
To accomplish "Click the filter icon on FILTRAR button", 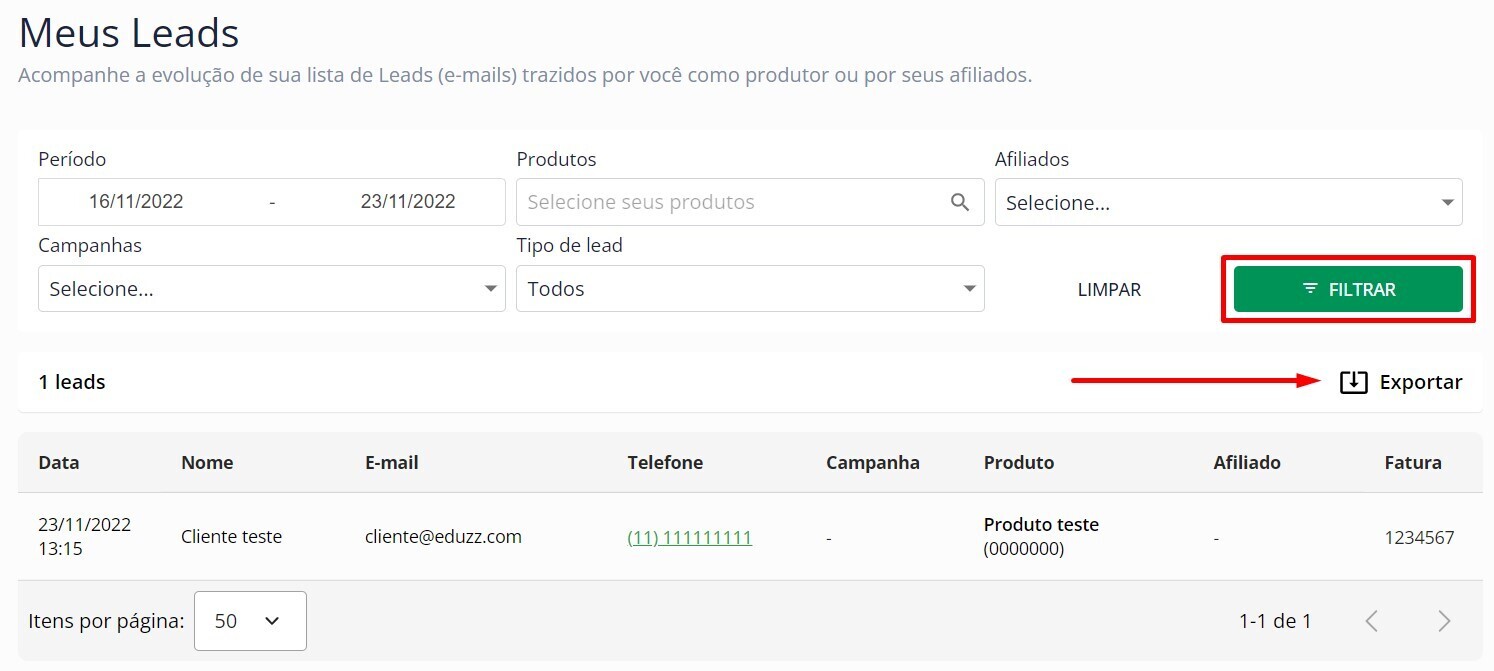I will (x=1310, y=289).
